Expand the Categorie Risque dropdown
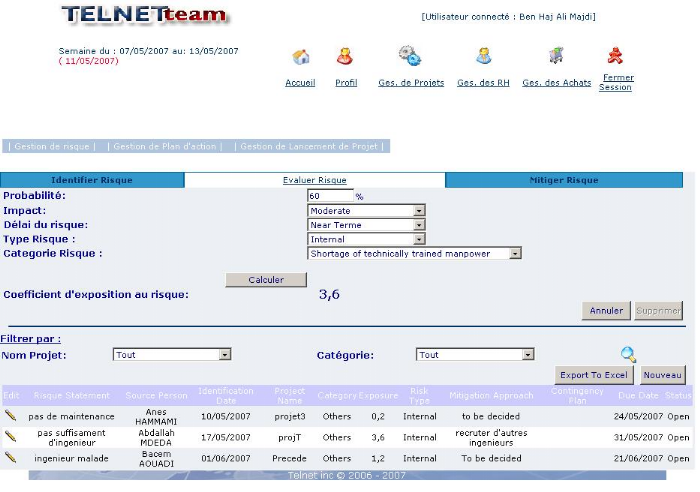The image size is (700, 492). [515, 254]
